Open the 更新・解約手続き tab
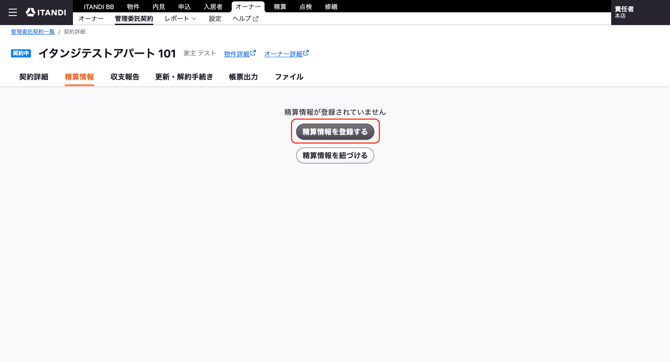This screenshot has height=362, width=670. click(184, 77)
